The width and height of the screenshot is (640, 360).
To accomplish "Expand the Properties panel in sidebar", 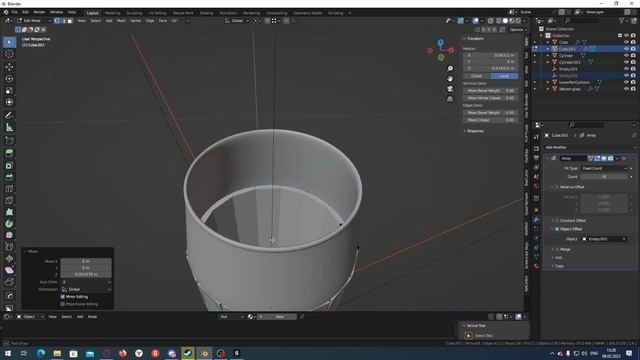I will click(x=464, y=131).
